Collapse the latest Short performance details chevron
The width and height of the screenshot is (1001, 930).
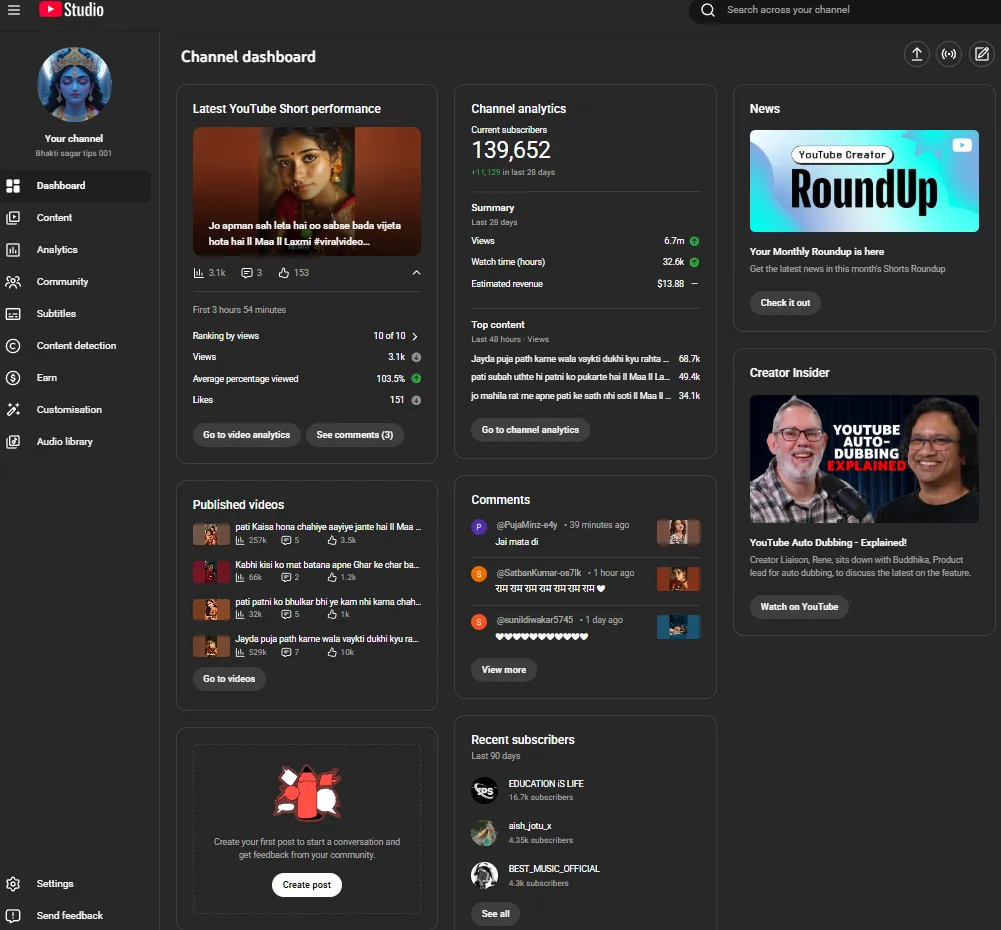(x=416, y=273)
